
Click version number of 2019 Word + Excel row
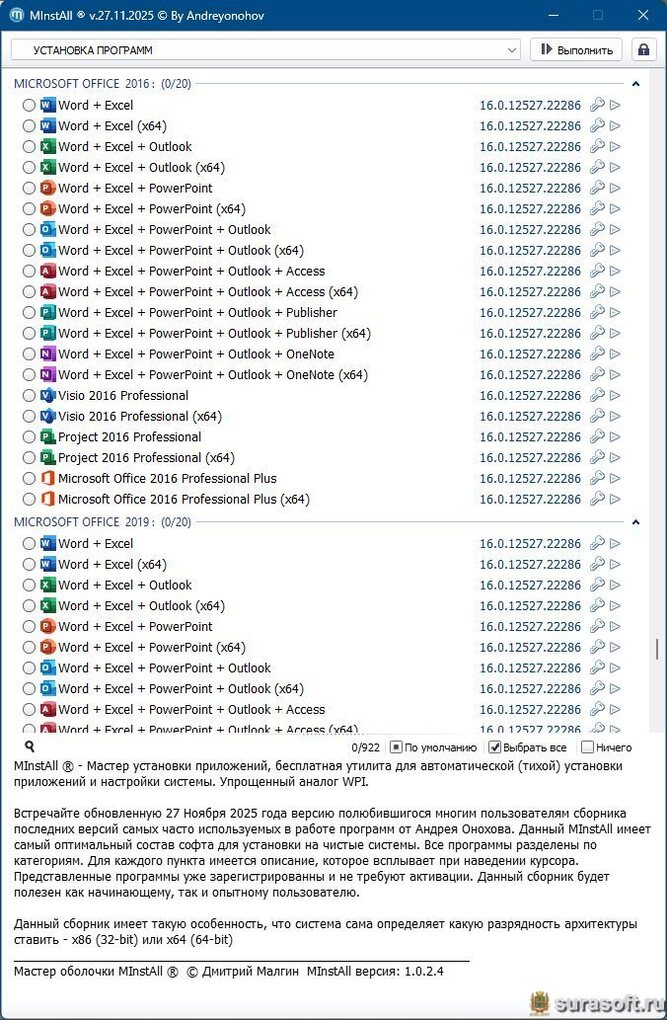530,544
